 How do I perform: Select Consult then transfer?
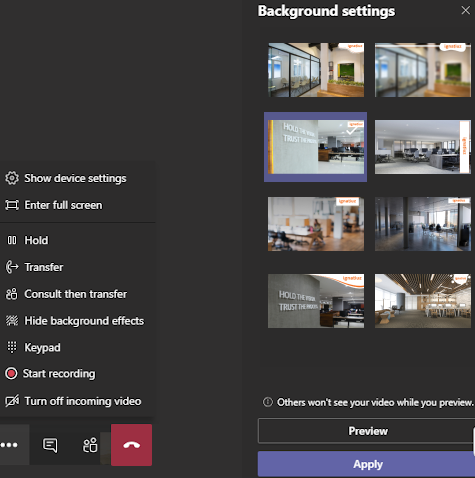[x=66, y=294]
